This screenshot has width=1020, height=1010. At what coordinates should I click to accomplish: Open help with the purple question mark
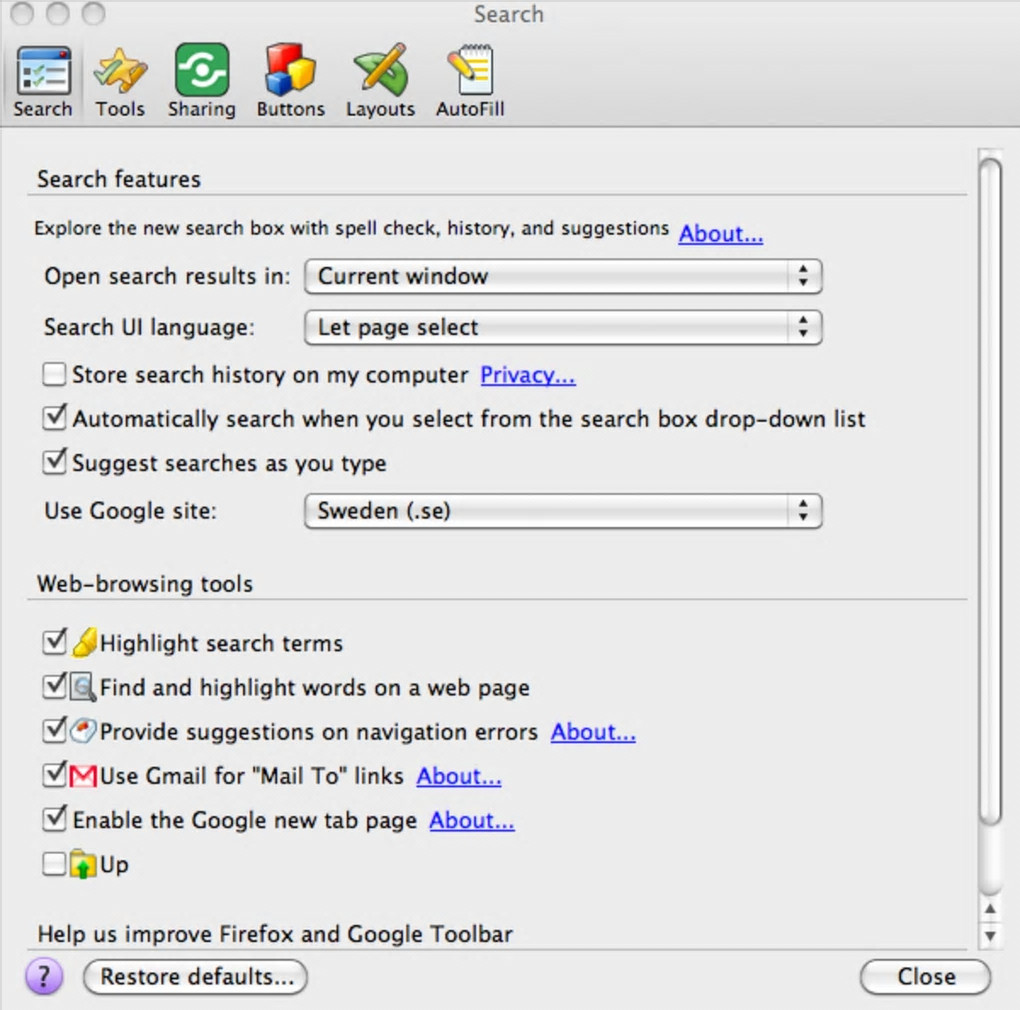(44, 976)
